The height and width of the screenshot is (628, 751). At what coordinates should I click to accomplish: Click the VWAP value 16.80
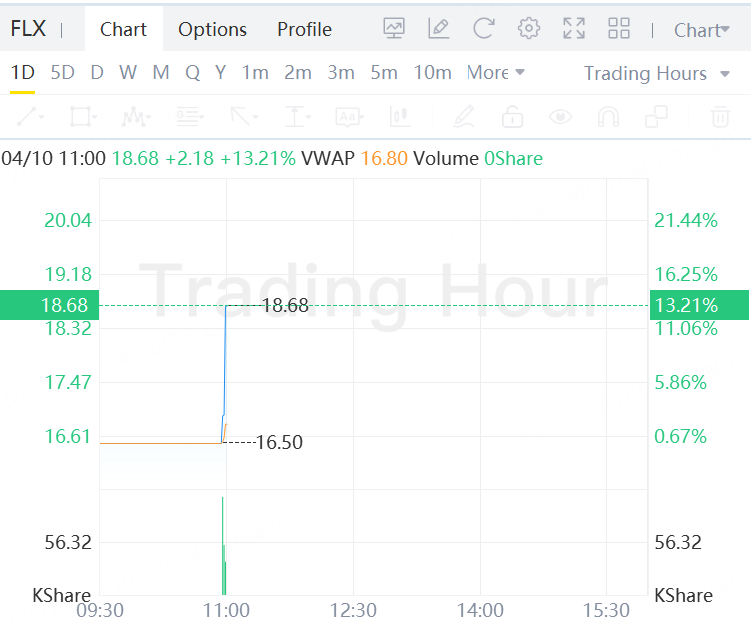coord(384,159)
